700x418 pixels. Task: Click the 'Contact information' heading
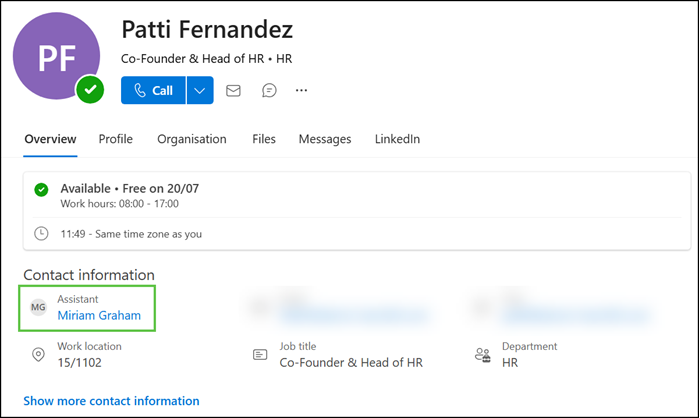pos(89,275)
